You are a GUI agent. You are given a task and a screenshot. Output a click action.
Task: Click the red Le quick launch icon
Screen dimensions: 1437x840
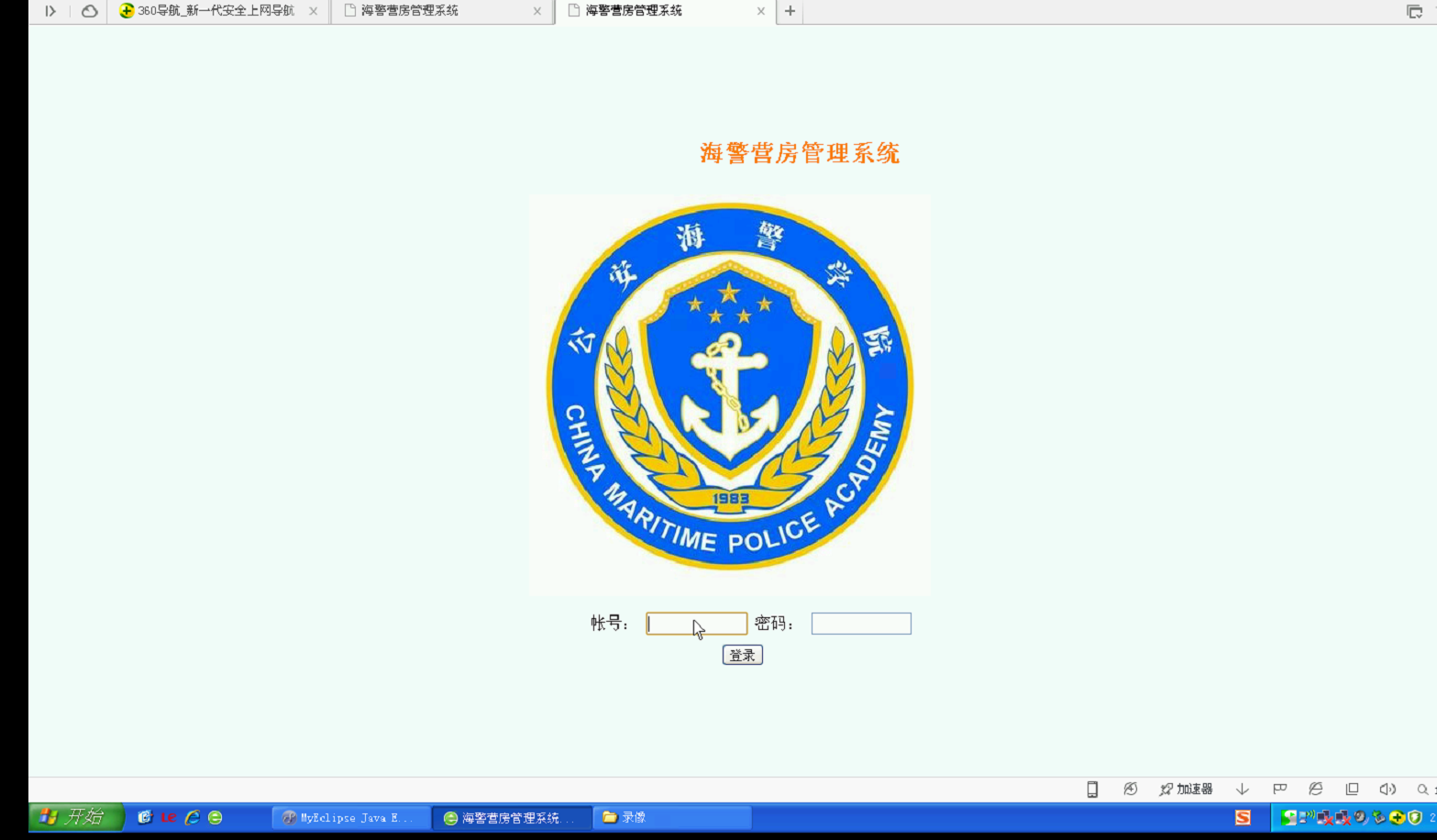click(x=168, y=817)
